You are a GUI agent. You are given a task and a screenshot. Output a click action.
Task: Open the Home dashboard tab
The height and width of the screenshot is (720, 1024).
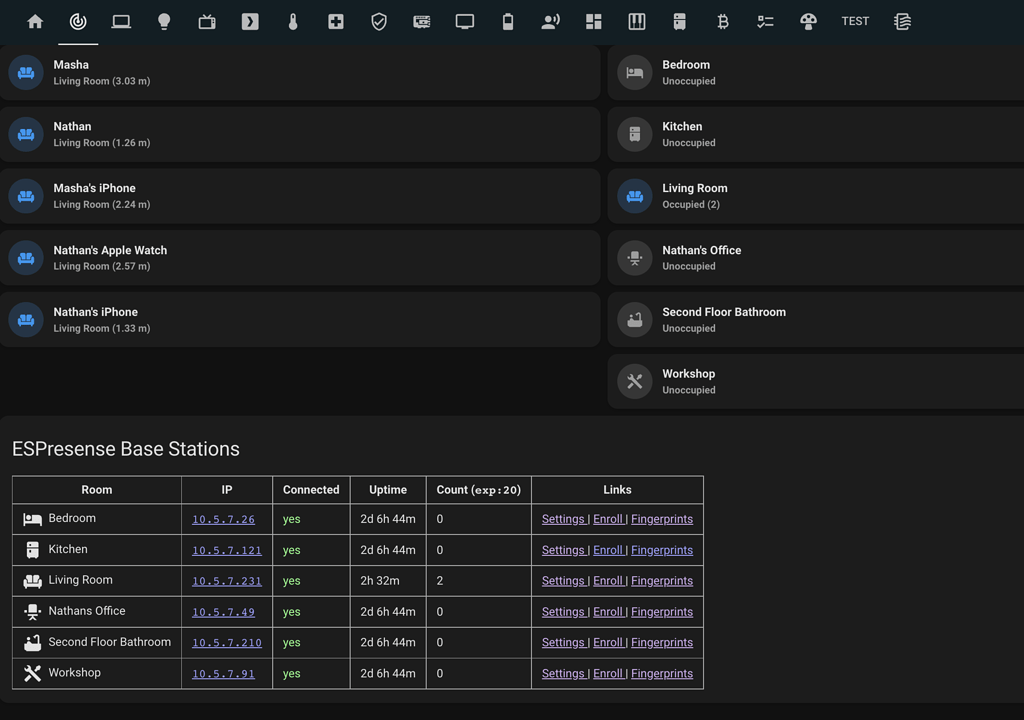(35, 21)
